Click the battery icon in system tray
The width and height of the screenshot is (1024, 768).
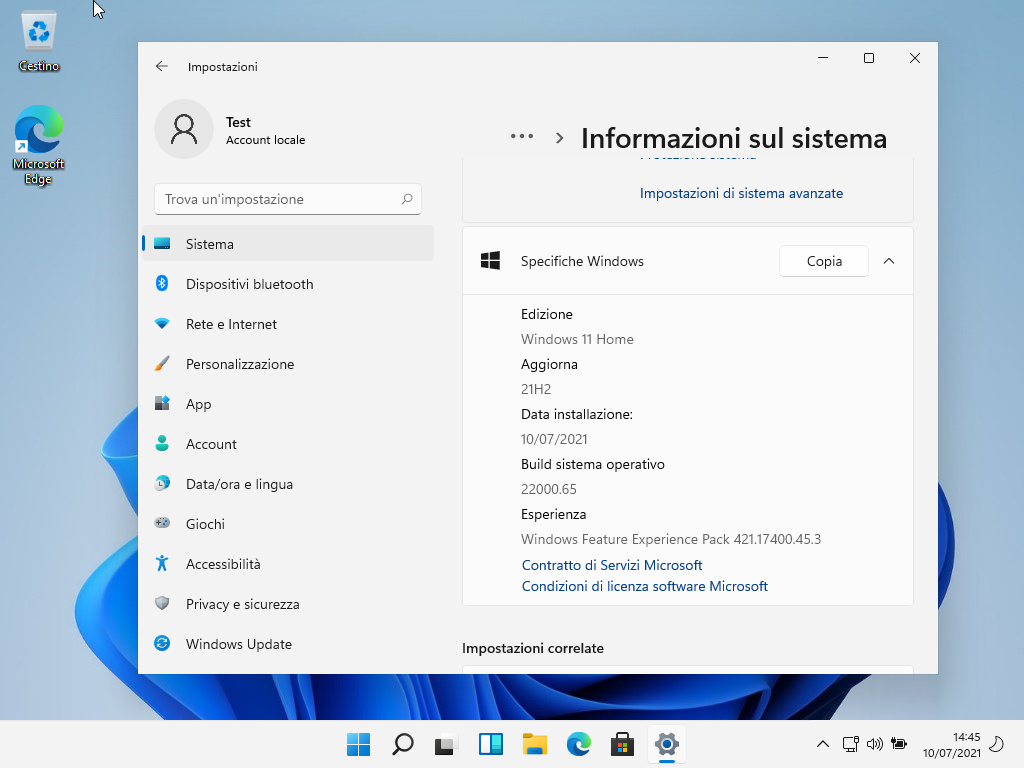[899, 744]
